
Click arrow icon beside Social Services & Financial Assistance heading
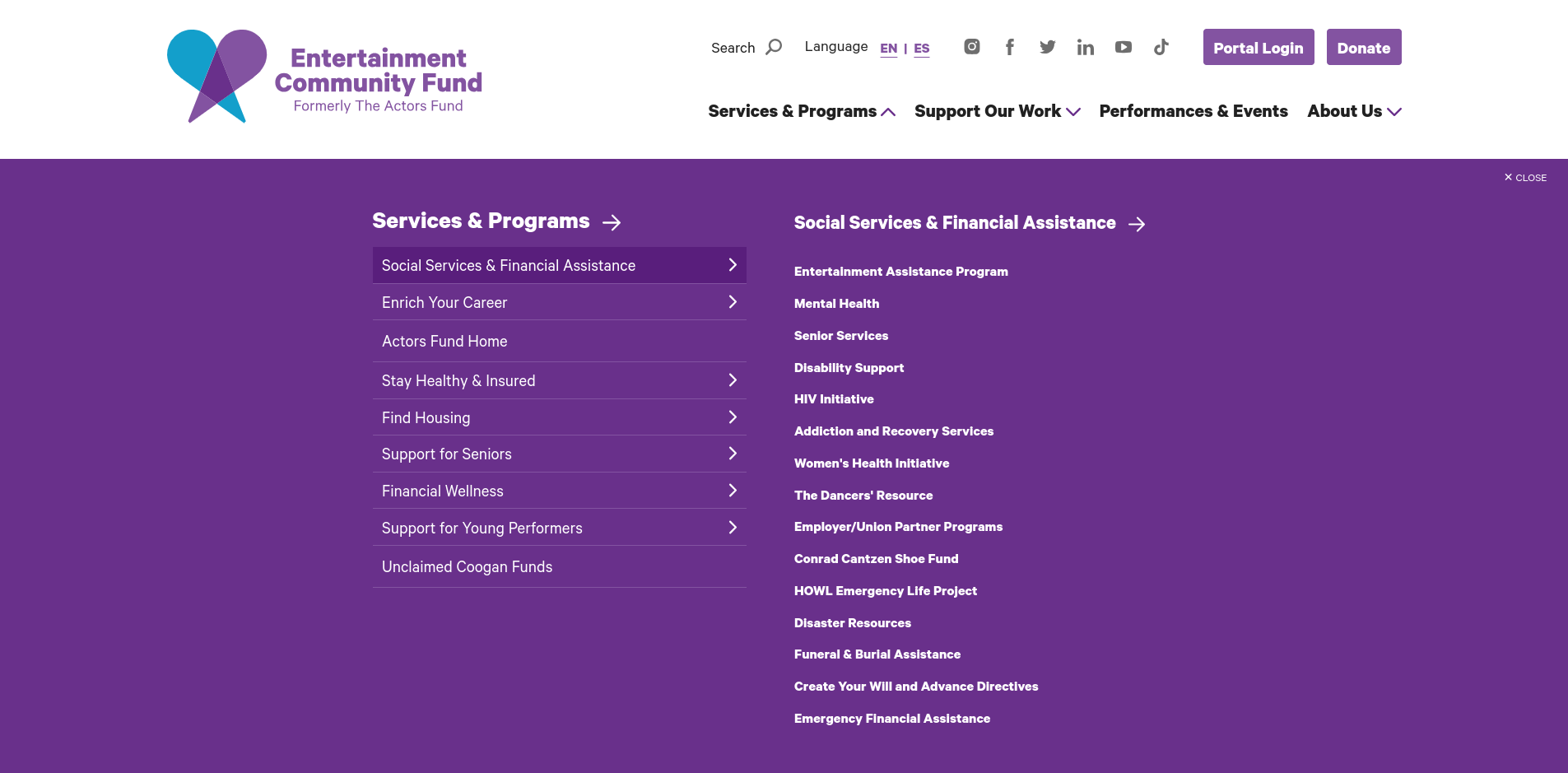(1137, 224)
